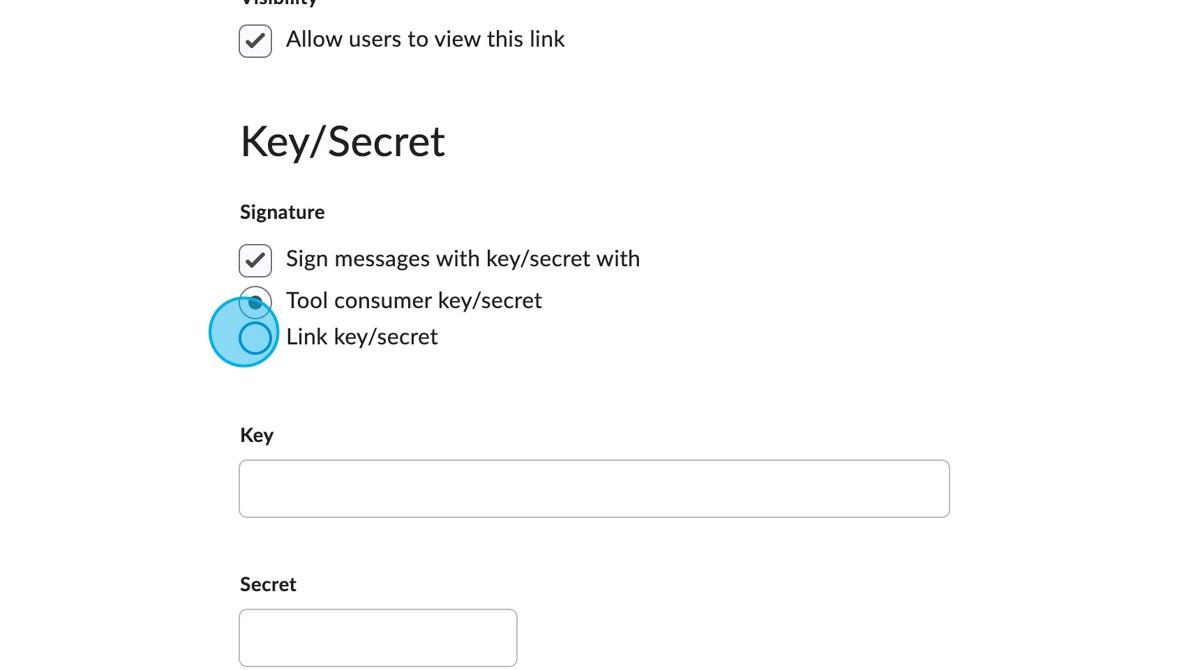Click the Secret field label
Image resolution: width=1200 pixels, height=670 pixels.
(x=267, y=584)
